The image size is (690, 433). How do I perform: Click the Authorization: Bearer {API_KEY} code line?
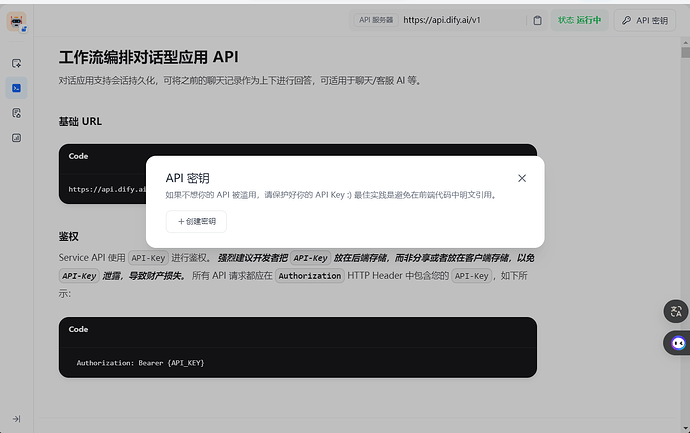(140, 363)
